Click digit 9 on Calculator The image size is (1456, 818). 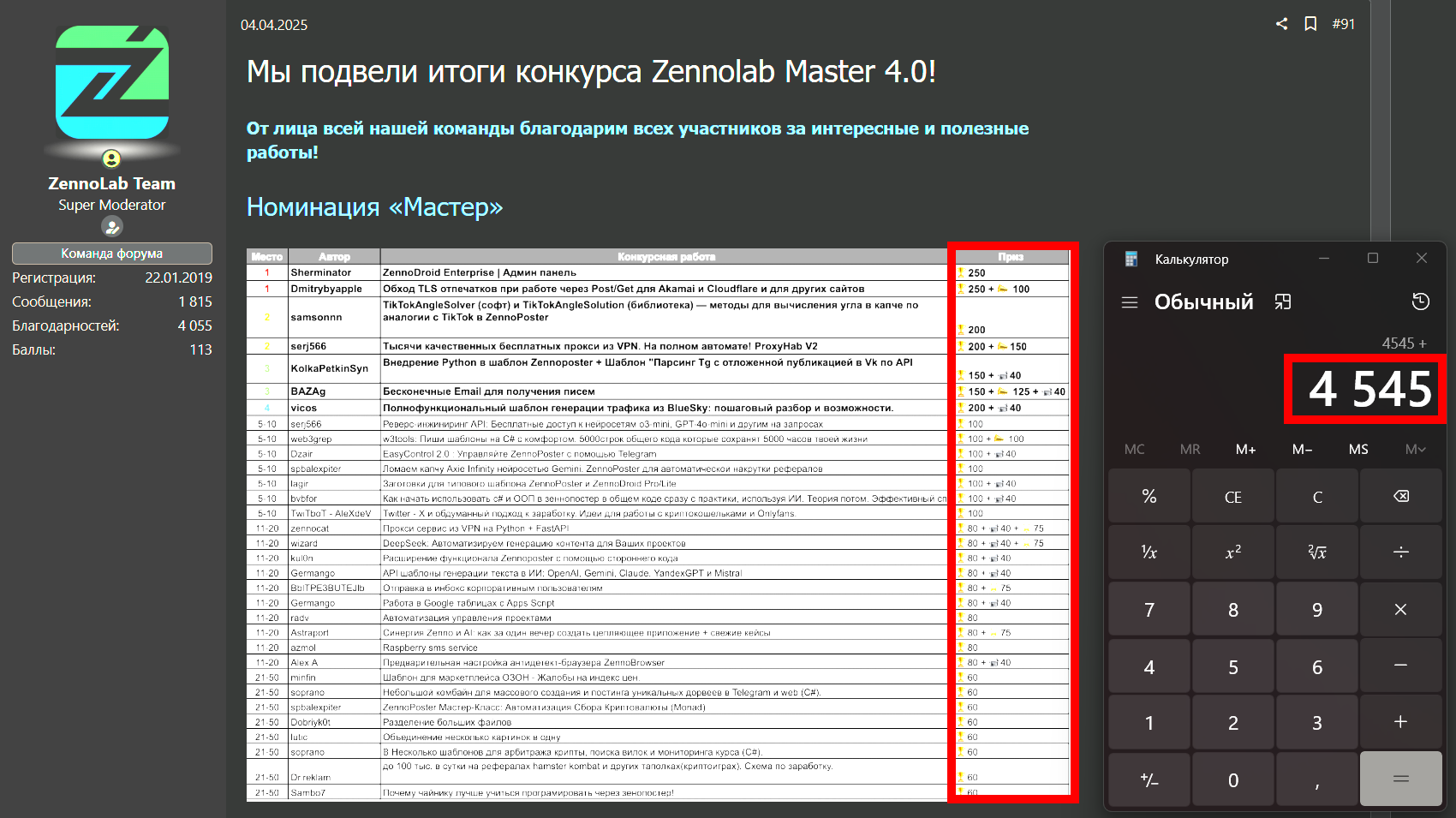point(1317,609)
